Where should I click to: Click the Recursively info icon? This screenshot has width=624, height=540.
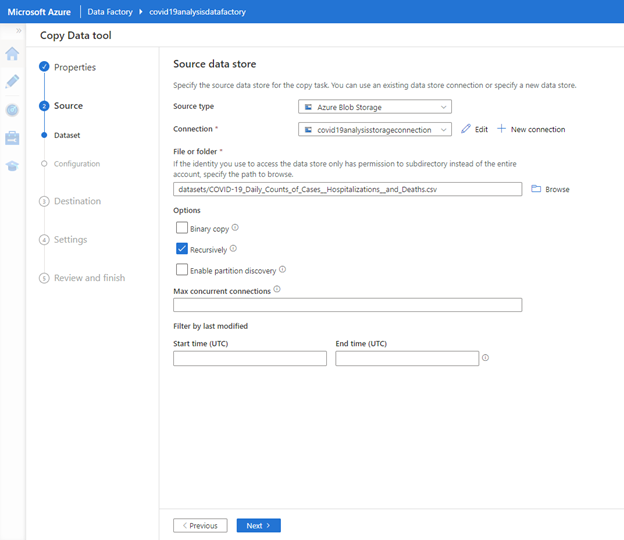[x=233, y=248]
